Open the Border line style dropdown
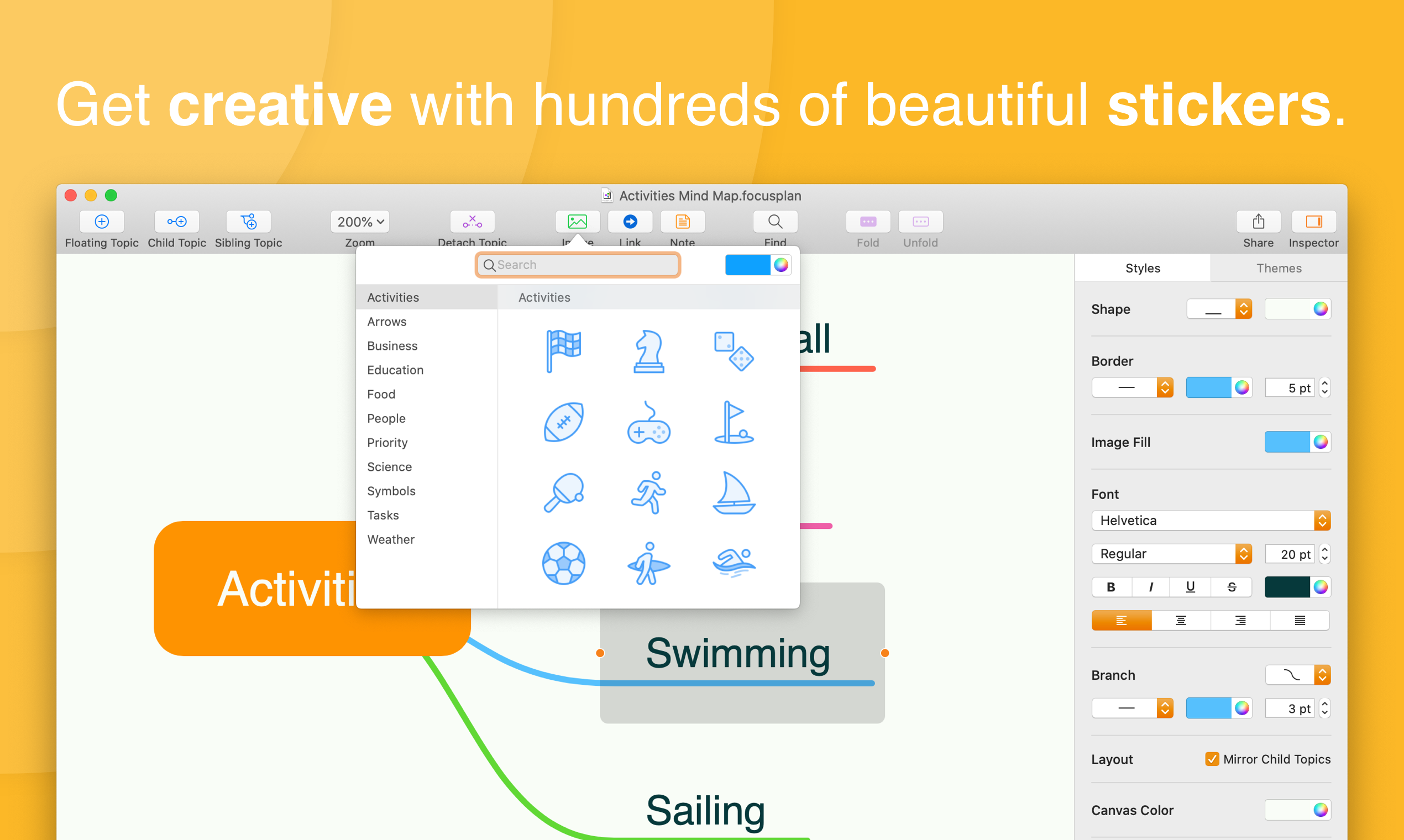This screenshot has width=1404, height=840. tap(1132, 388)
